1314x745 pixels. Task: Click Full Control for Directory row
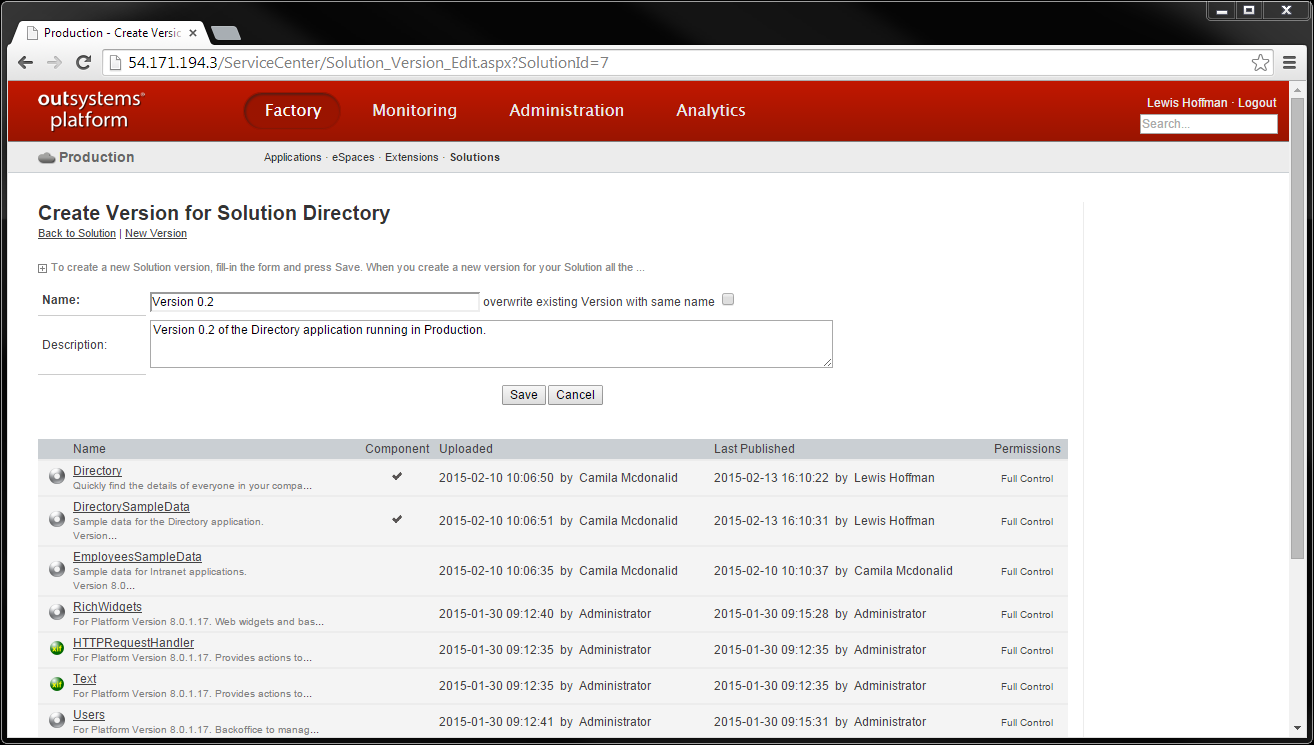coord(1027,478)
